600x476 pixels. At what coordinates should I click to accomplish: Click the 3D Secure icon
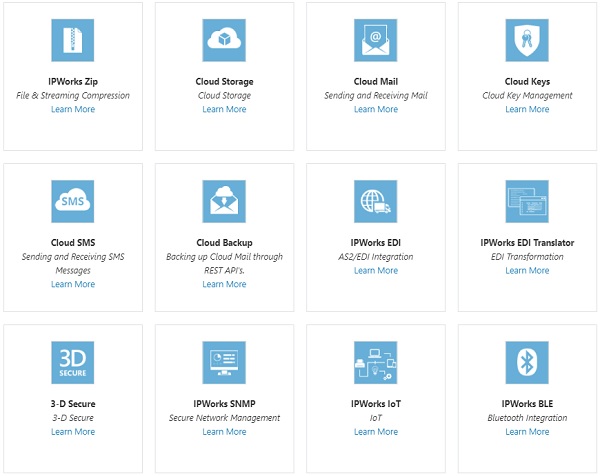pos(73,362)
